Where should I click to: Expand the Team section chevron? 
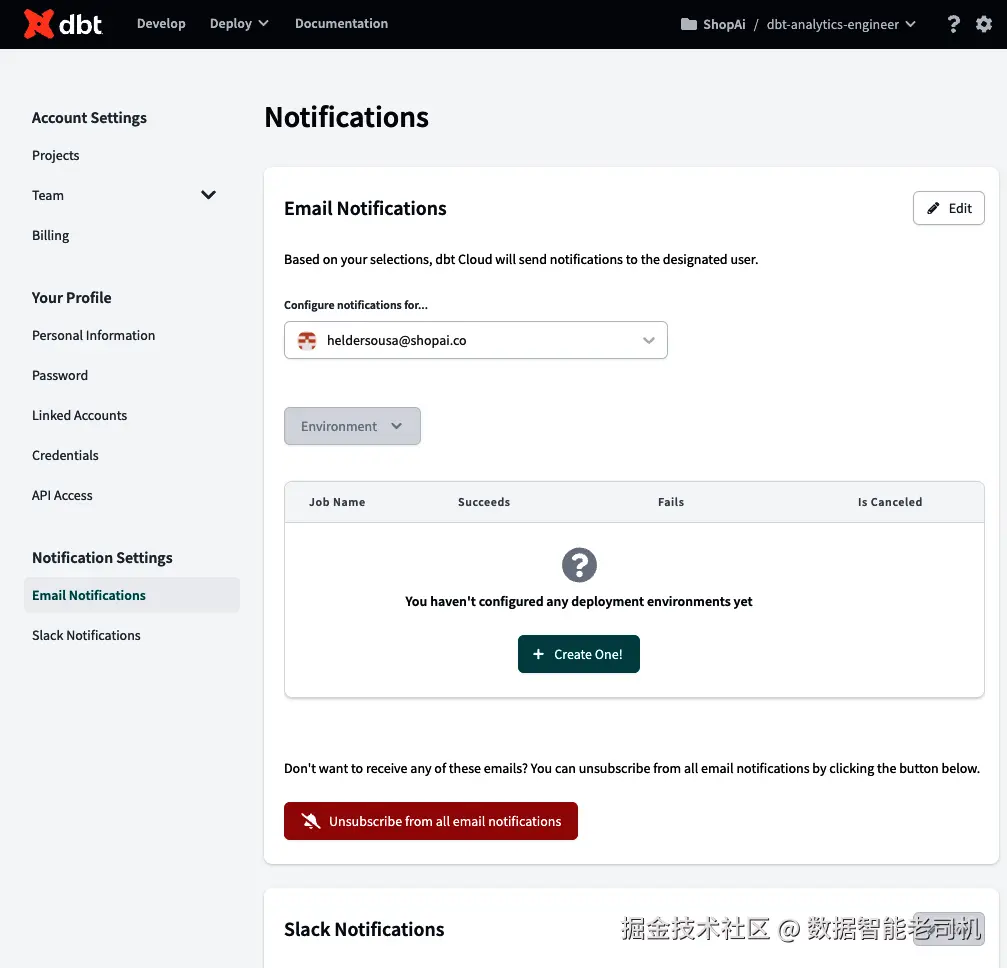pos(208,195)
